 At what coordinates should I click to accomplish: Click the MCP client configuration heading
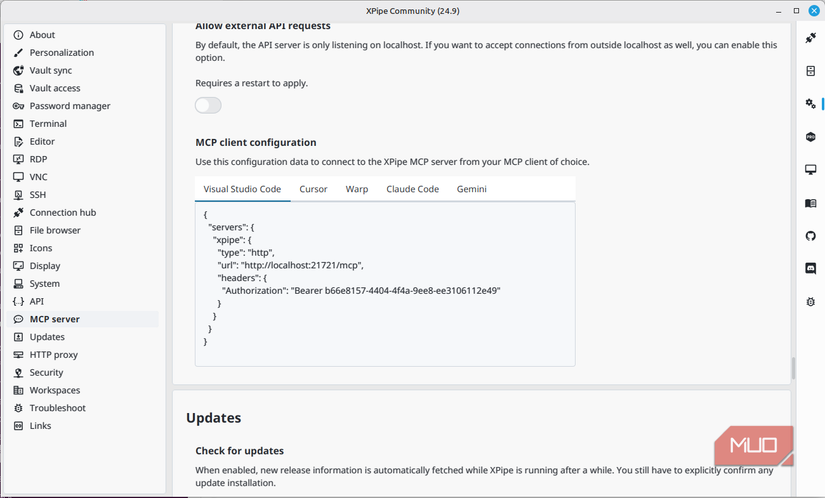tap(256, 143)
